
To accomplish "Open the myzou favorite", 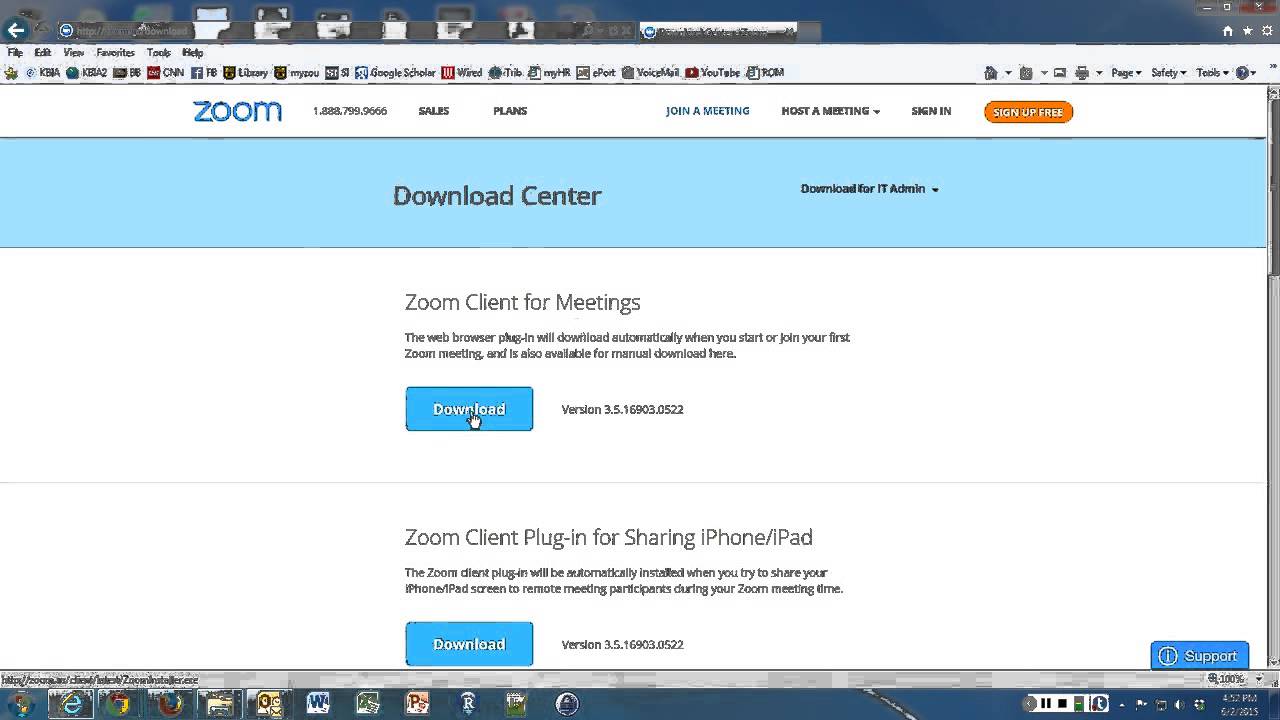I will point(296,73).
